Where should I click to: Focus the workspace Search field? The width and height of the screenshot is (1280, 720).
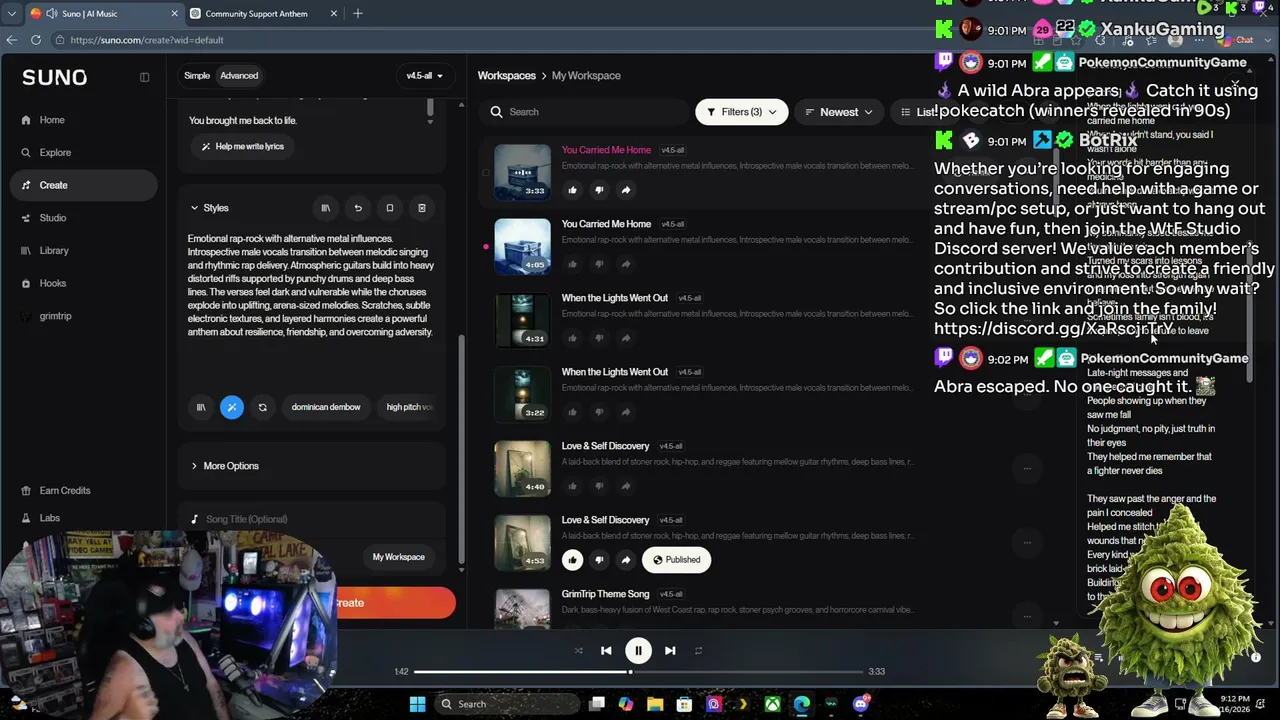(584, 112)
